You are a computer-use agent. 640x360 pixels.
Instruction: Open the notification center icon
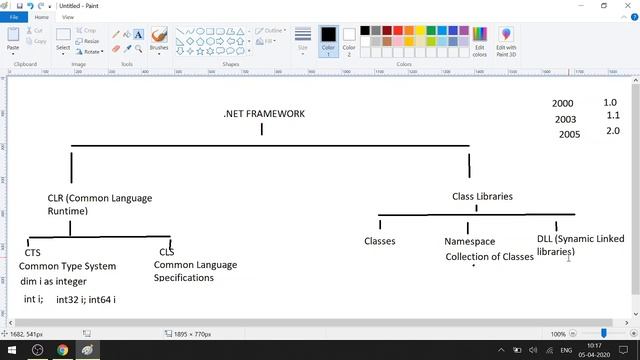623,350
